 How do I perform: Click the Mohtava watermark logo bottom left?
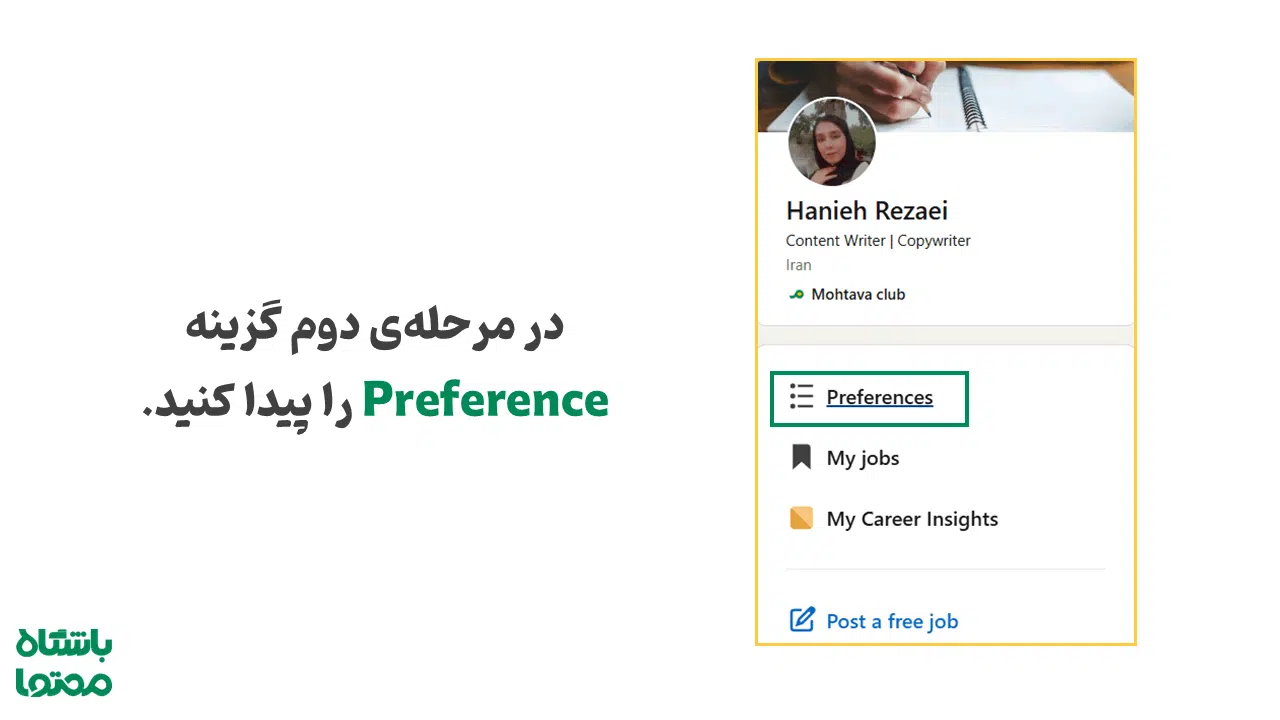[63, 660]
